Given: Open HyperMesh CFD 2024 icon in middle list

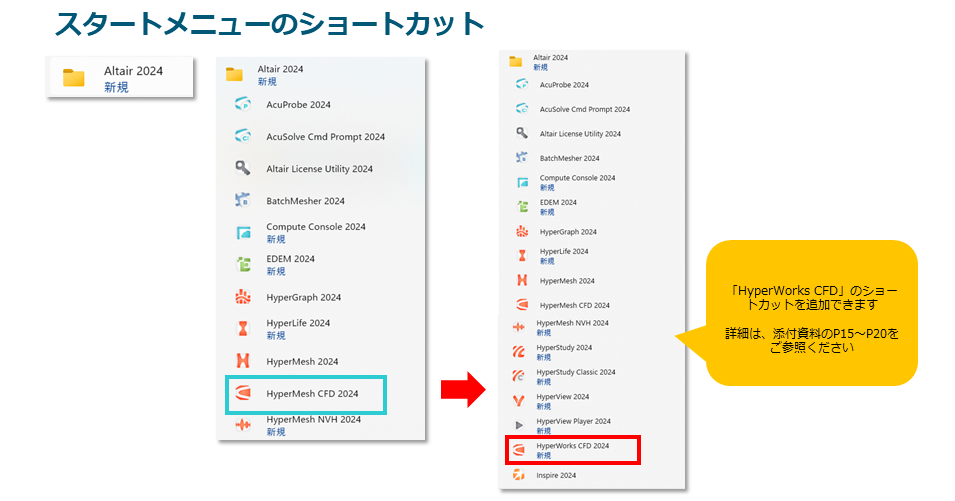Looking at the screenshot, I should pyautogui.click(x=243, y=393).
